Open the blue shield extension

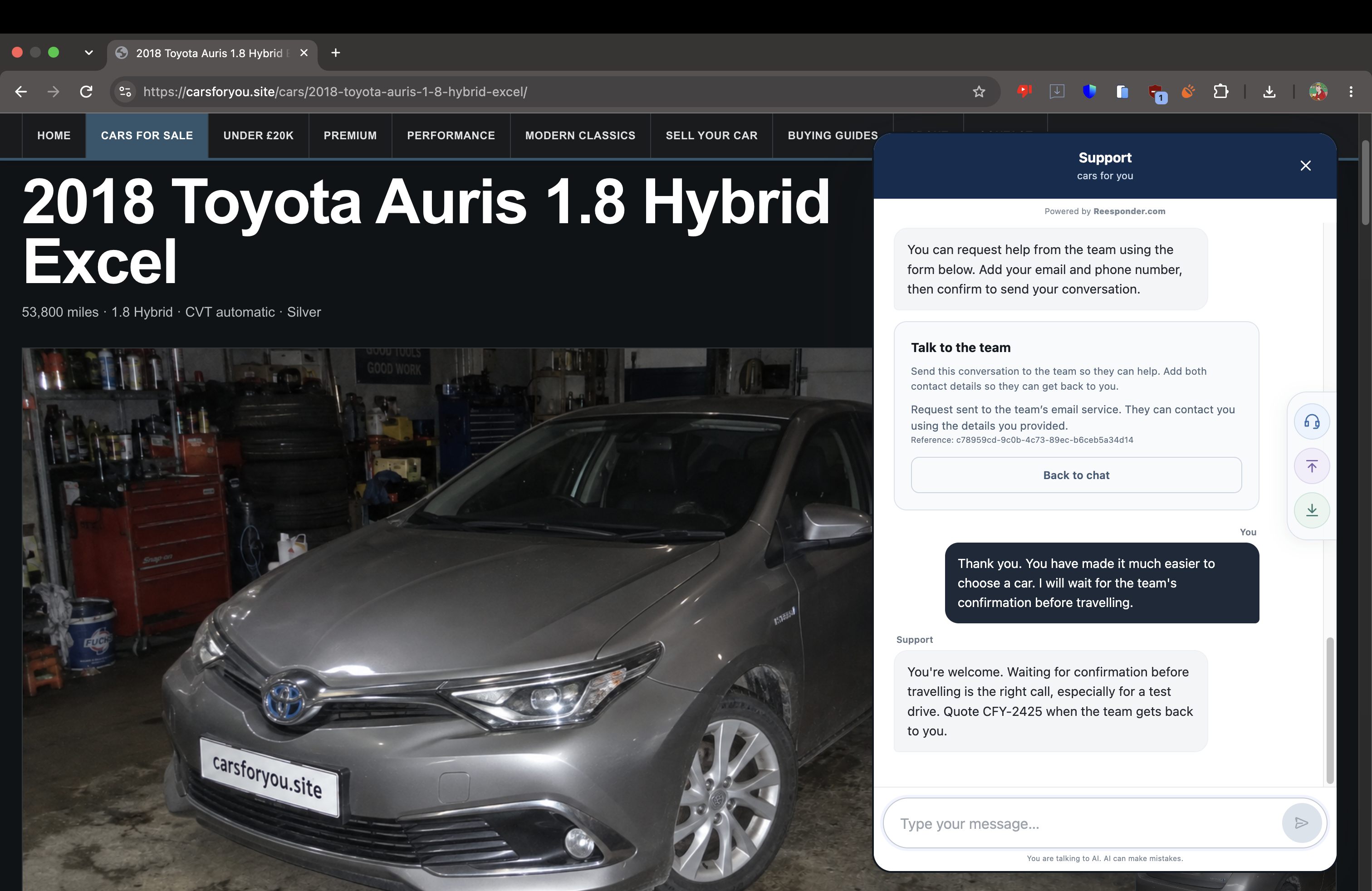click(1089, 92)
